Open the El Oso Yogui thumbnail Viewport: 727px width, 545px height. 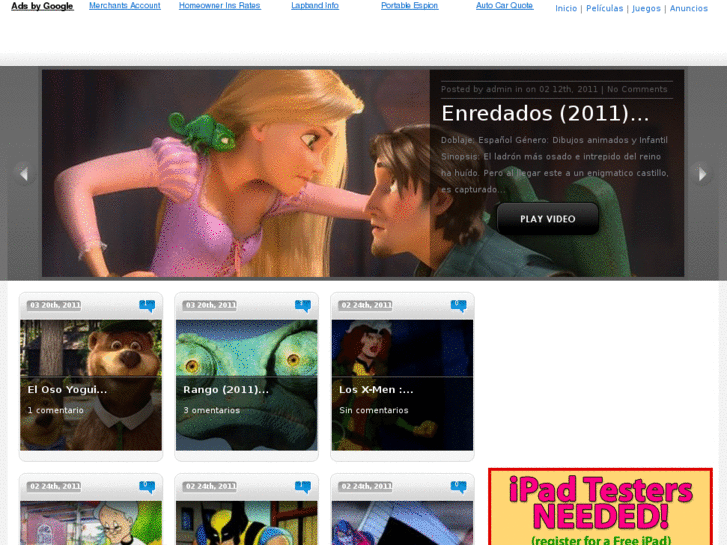click(x=91, y=385)
